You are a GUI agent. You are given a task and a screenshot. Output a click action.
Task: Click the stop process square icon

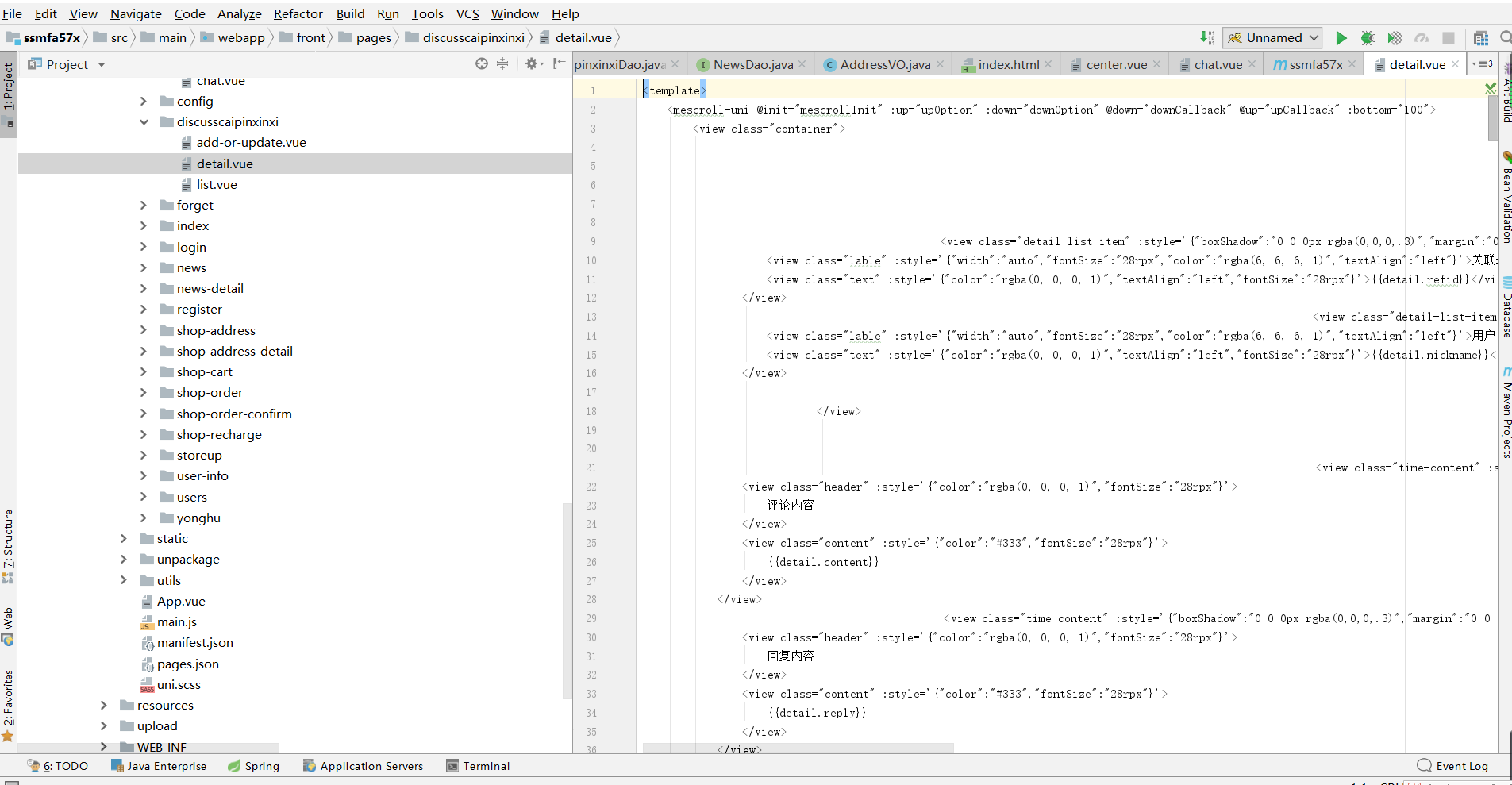1449,38
